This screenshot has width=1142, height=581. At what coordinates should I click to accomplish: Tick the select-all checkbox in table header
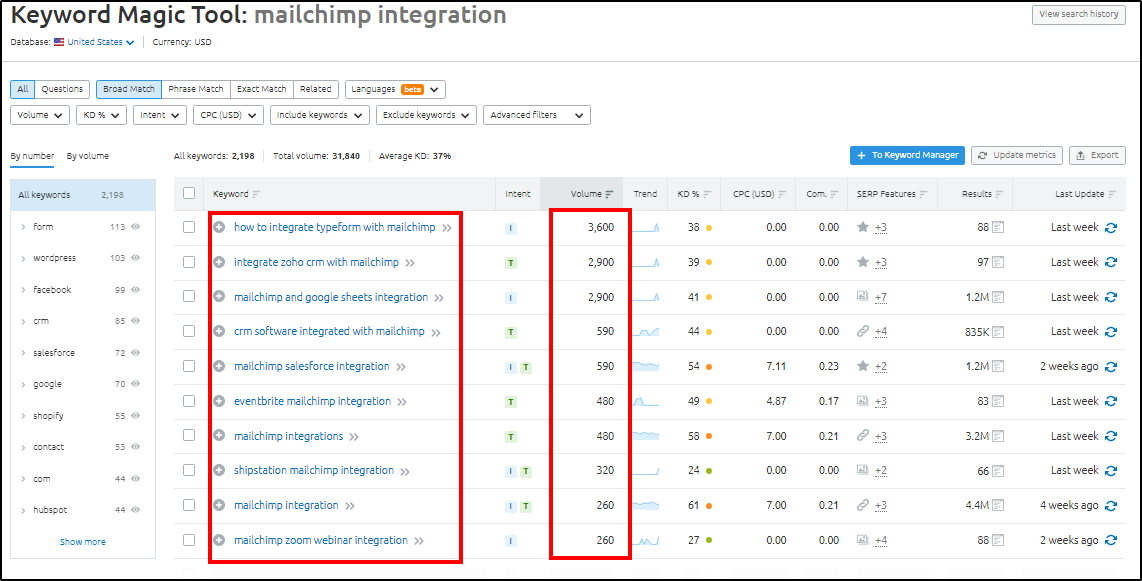pyautogui.click(x=189, y=194)
